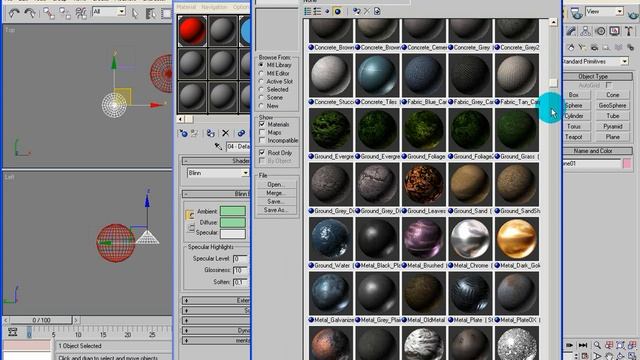Screen dimensions: 640x360
Task: Open the Hierarchy command panel tab
Action: tap(585, 31)
